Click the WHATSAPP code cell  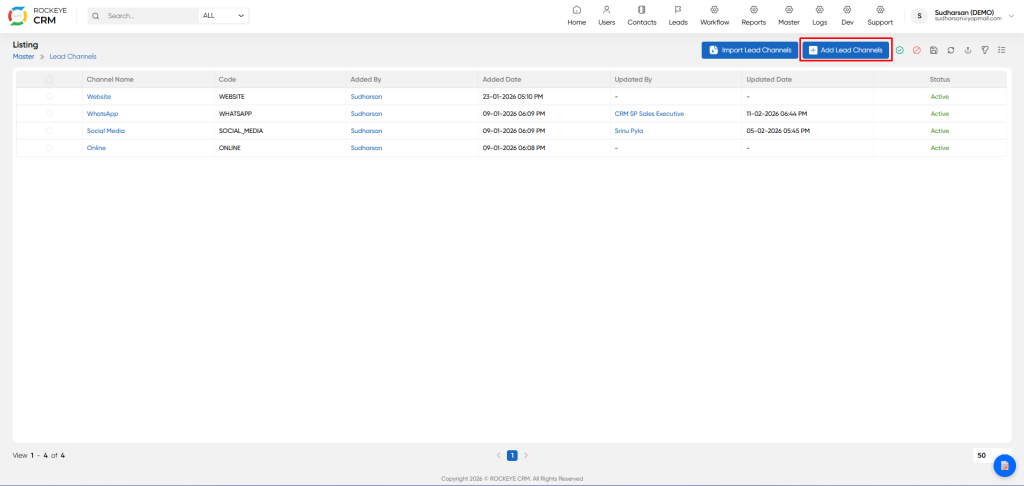(235, 114)
